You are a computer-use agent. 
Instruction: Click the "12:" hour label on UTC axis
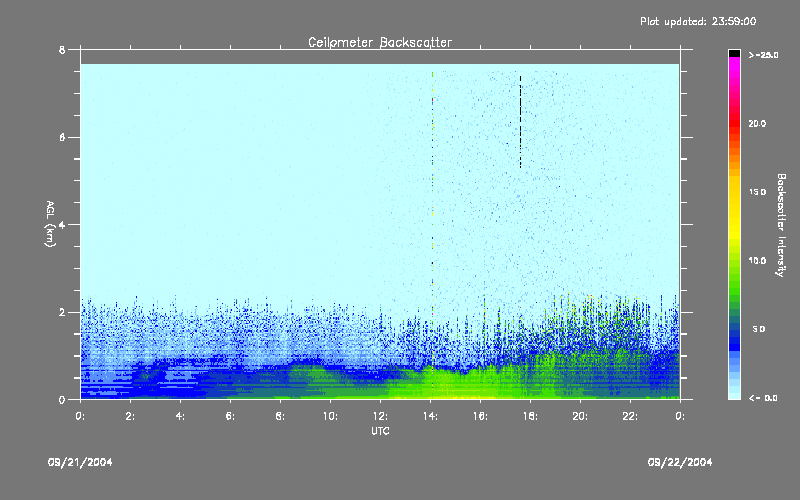[x=380, y=416]
